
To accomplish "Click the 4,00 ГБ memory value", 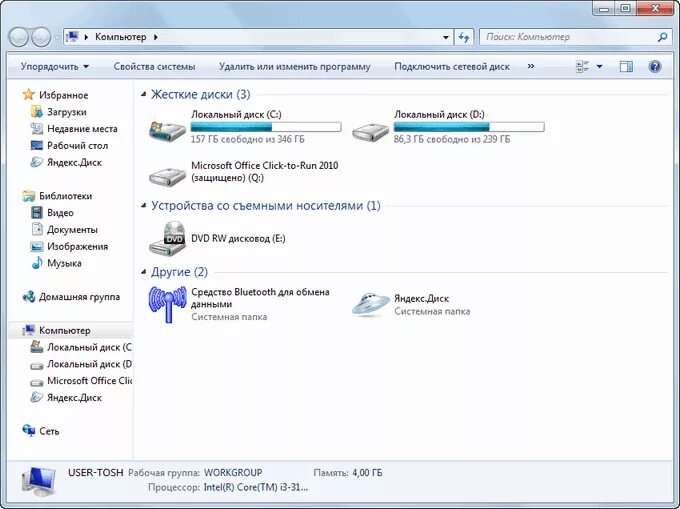I will click(367, 473).
